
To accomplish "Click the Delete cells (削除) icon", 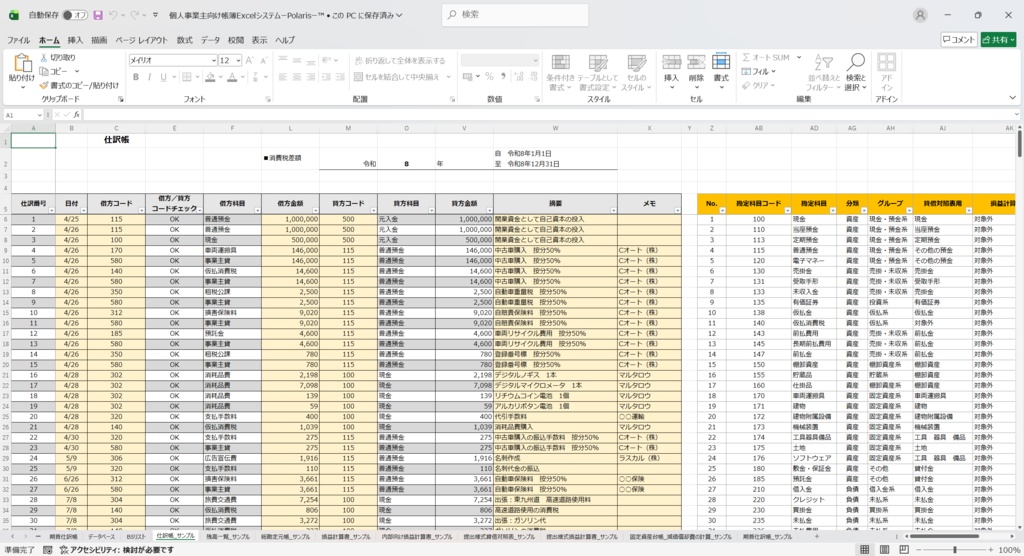I will [x=696, y=63].
